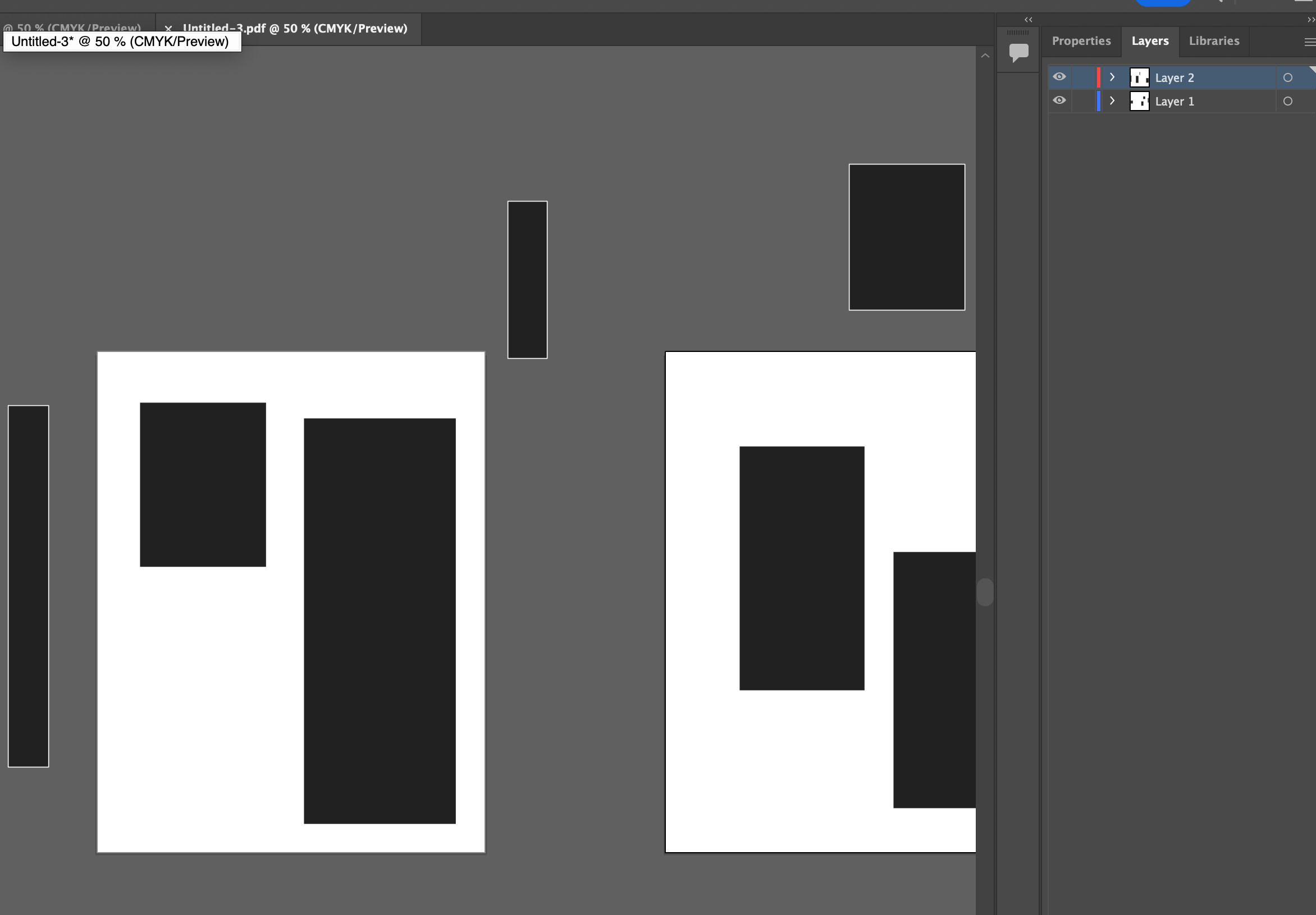Open the Comments panel speech bubble icon
Screen dimensions: 1316x915
[1018, 52]
